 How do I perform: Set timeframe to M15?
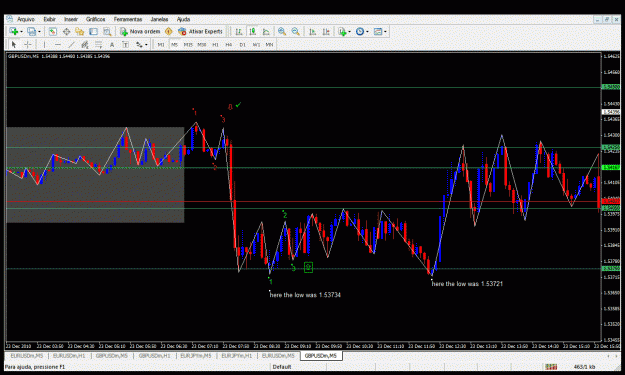(188, 45)
